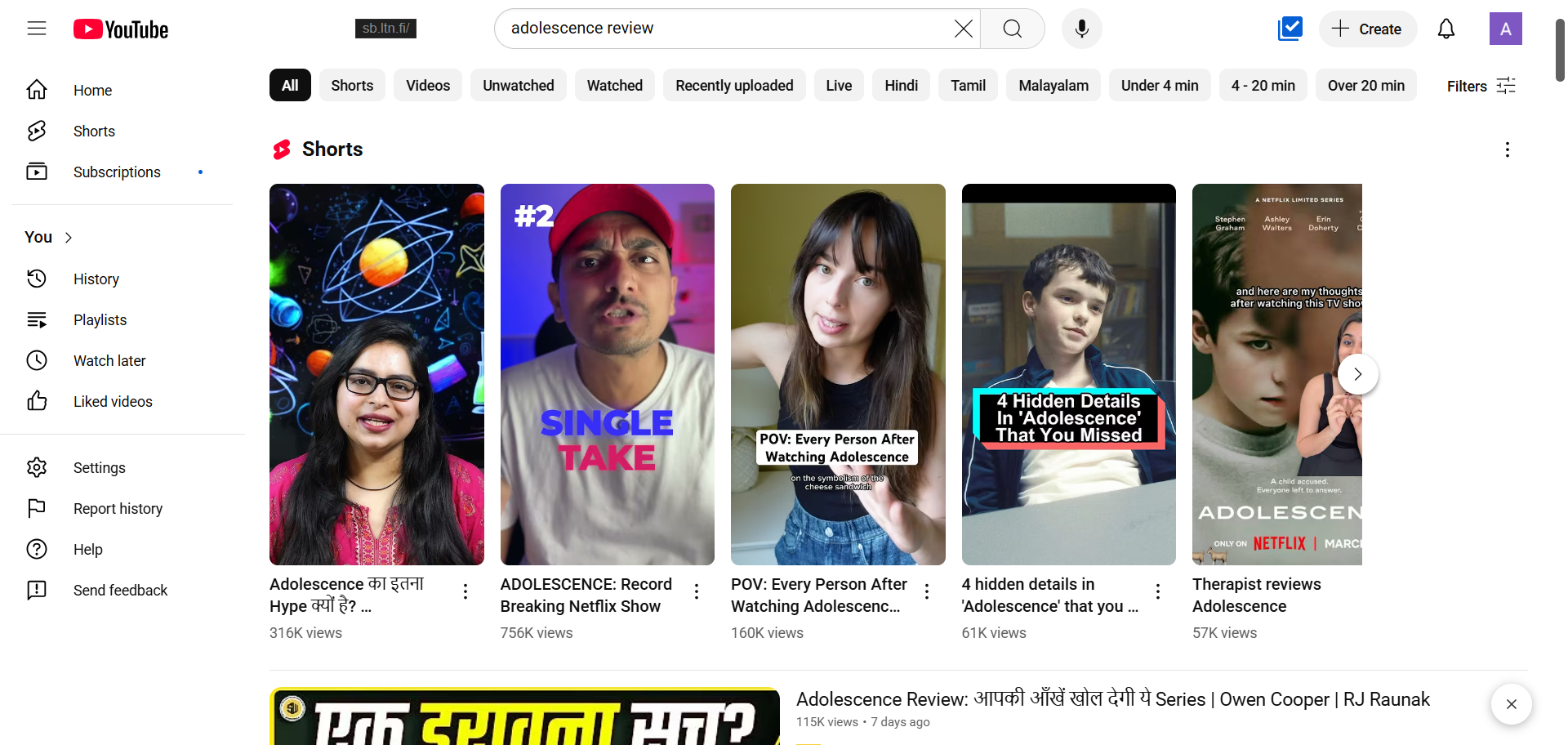The height and width of the screenshot is (745, 1568).
Task: Open RJ Raunak video thumbnail
Action: click(524, 716)
